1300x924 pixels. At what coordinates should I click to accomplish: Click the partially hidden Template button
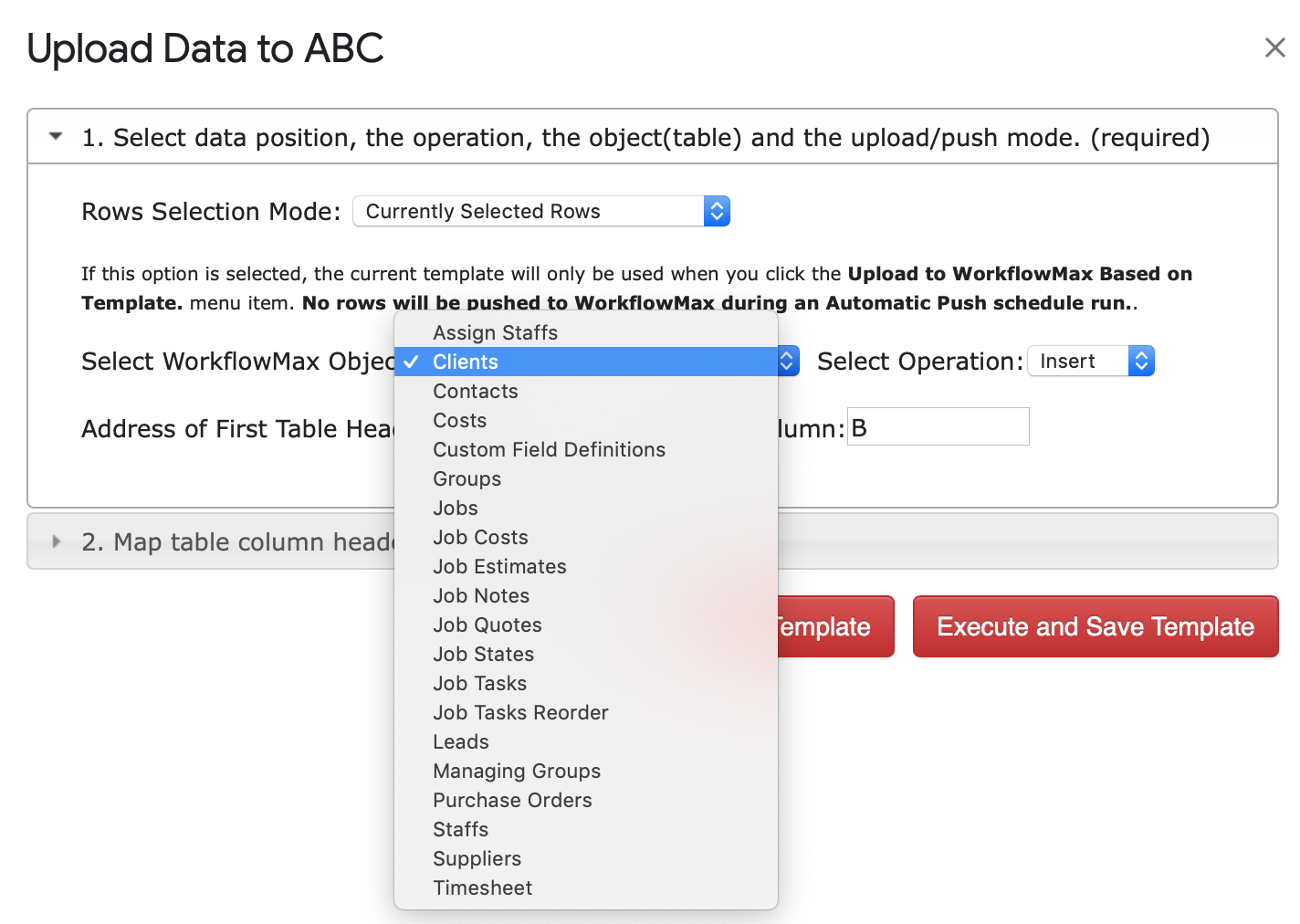tap(835, 626)
